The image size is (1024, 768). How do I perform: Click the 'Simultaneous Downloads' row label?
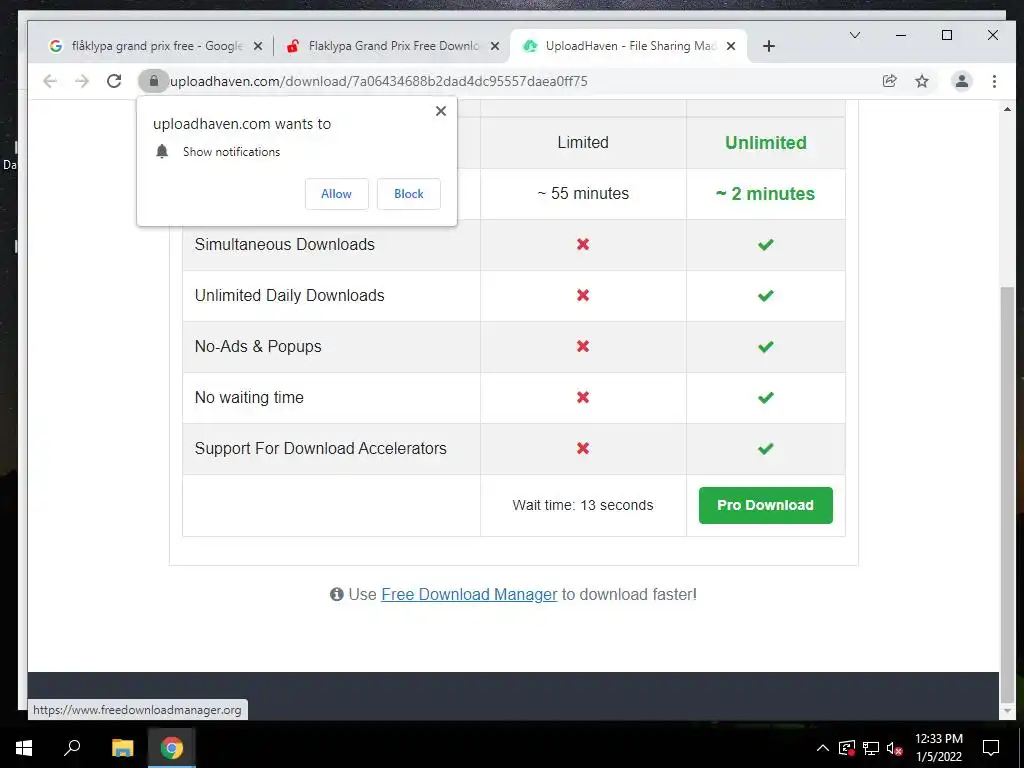click(285, 244)
